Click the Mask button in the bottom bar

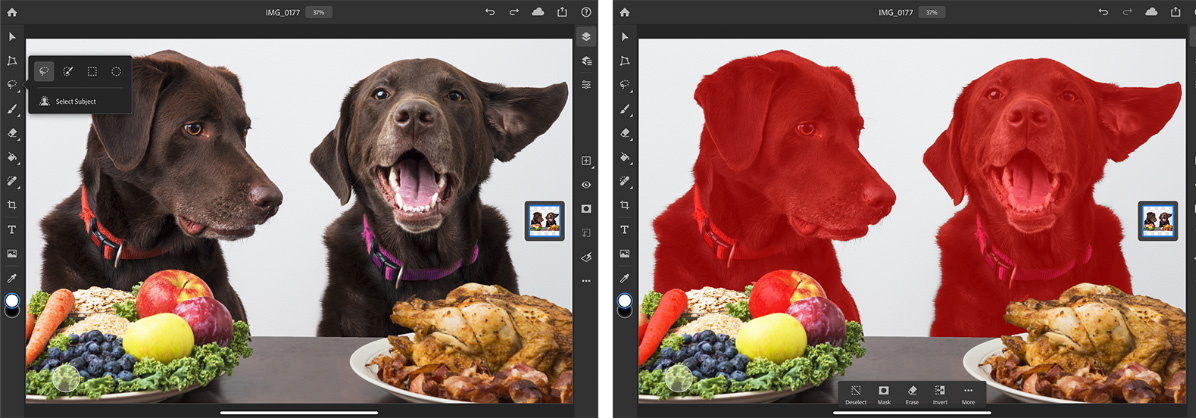point(884,394)
